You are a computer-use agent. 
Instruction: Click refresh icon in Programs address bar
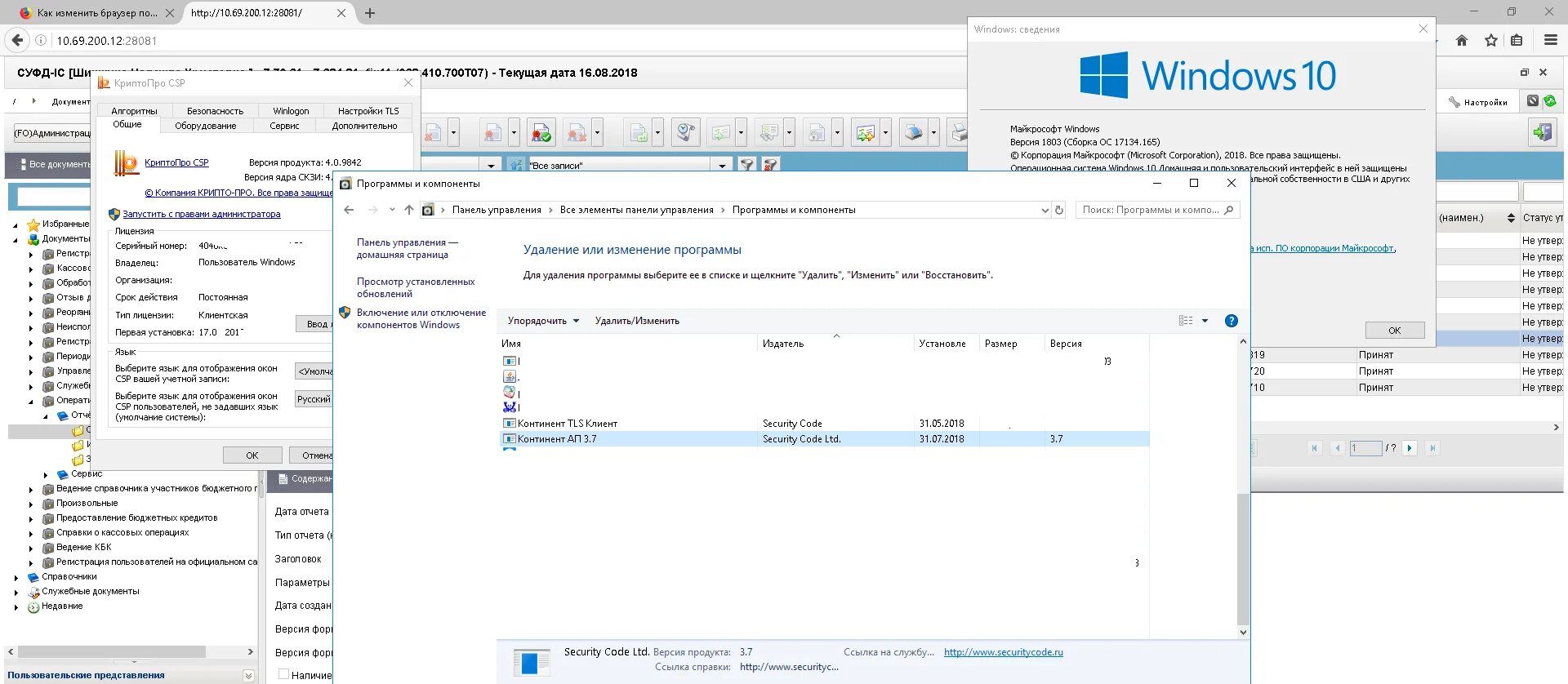(1059, 210)
